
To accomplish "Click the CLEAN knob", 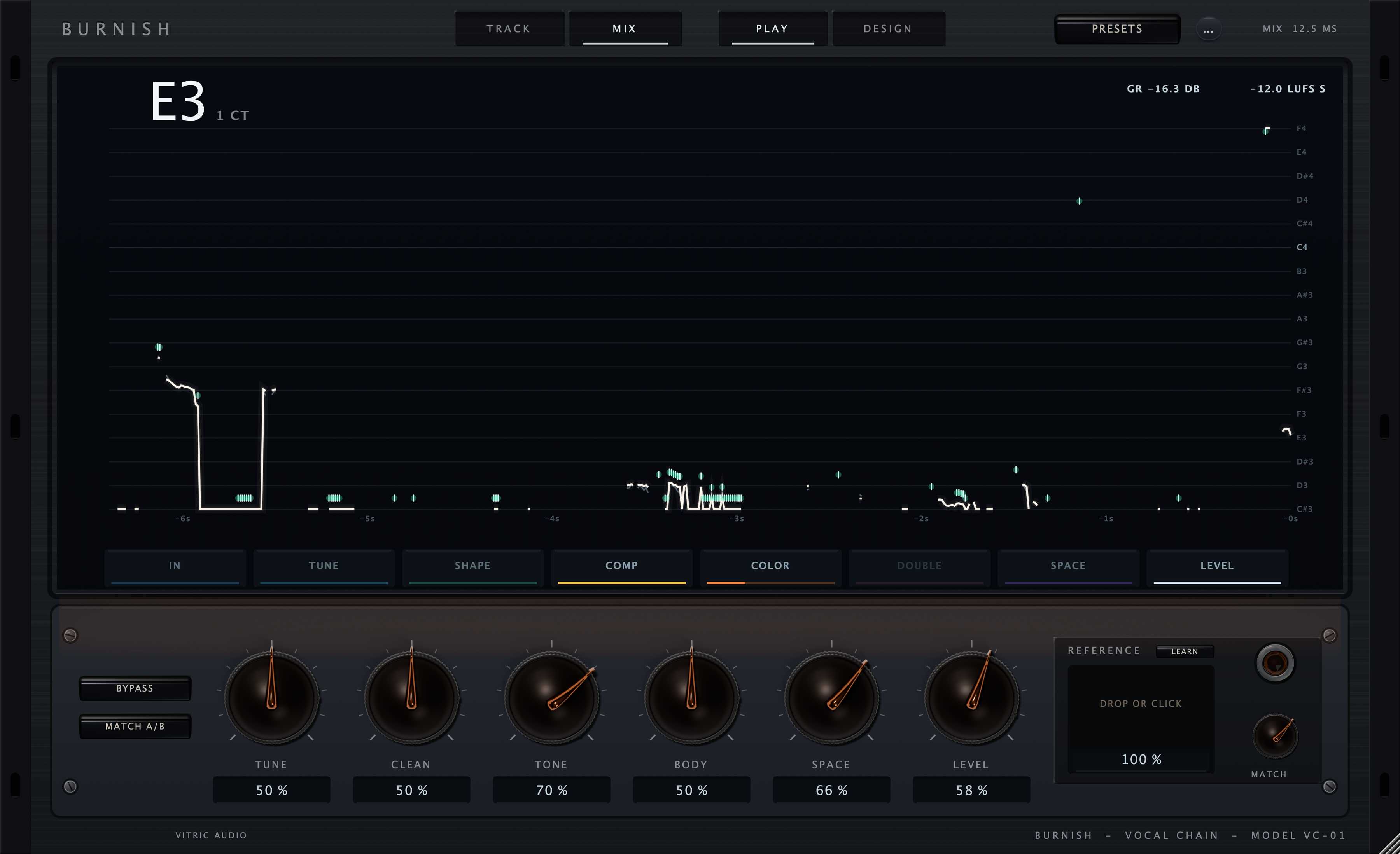I will [x=411, y=698].
